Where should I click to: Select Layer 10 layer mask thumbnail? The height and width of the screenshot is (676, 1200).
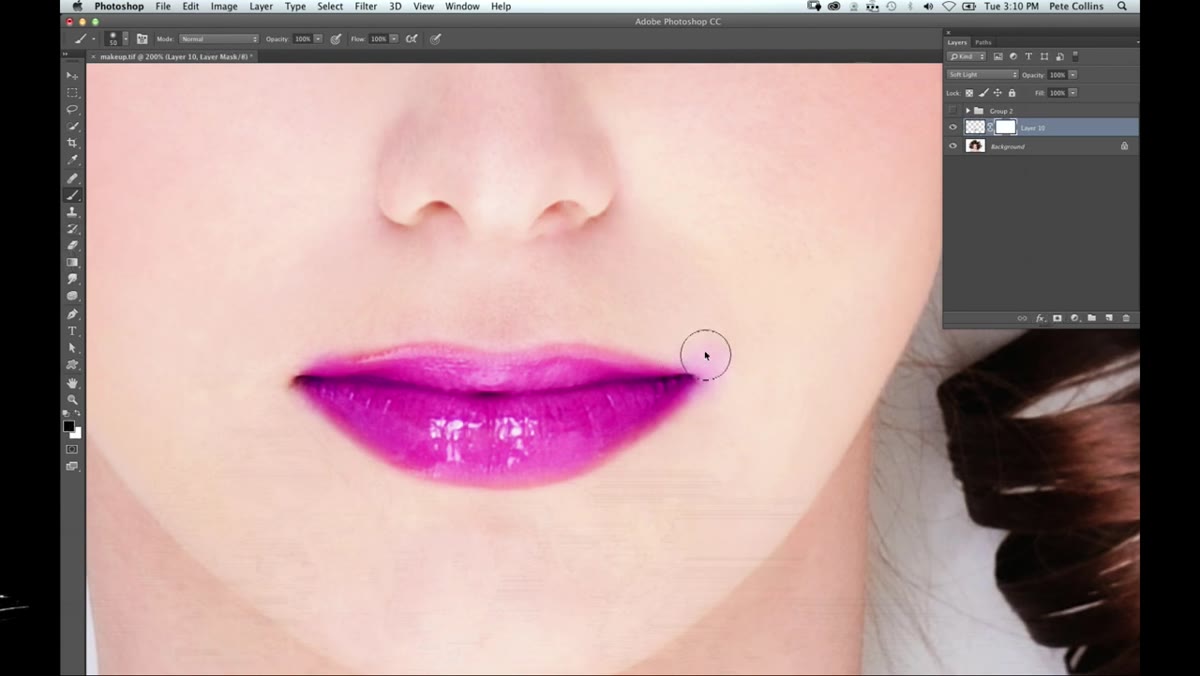[x=1005, y=127]
